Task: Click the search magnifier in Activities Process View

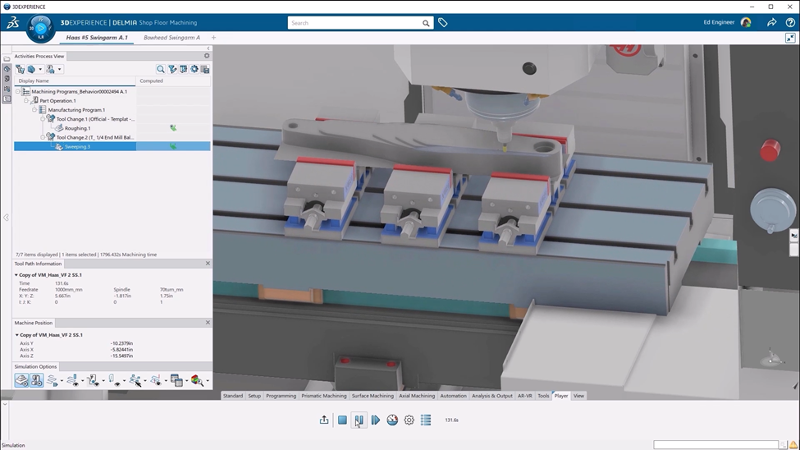Action: pyautogui.click(x=160, y=69)
